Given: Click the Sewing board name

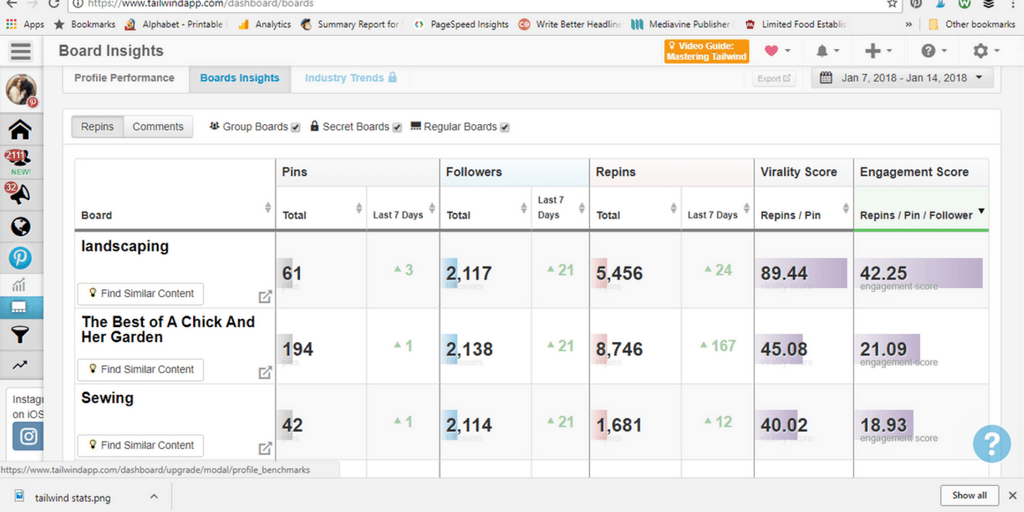Looking at the screenshot, I should click(107, 398).
